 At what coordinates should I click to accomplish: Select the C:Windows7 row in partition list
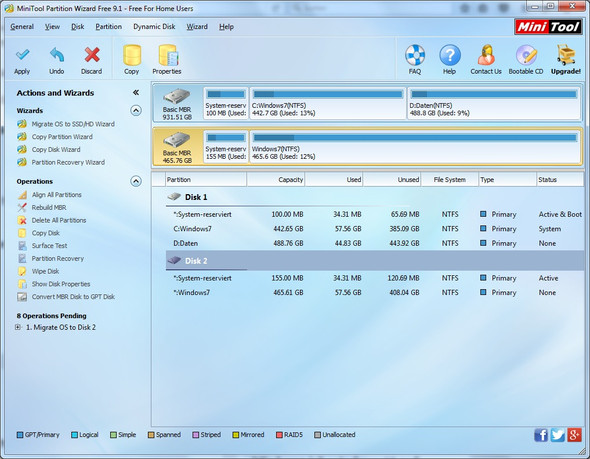point(375,229)
